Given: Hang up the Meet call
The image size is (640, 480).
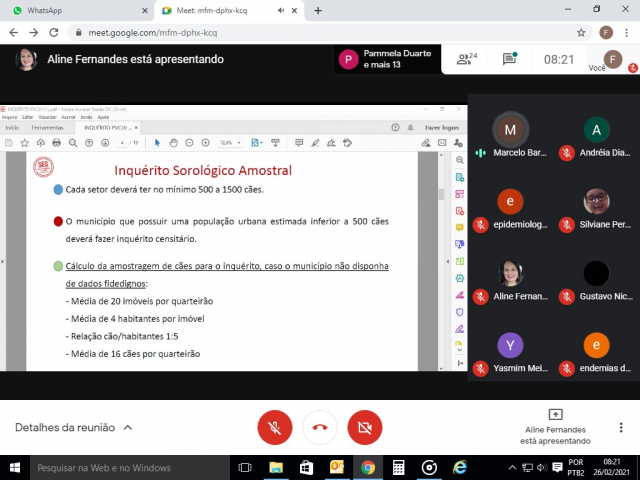Looking at the screenshot, I should (x=320, y=427).
